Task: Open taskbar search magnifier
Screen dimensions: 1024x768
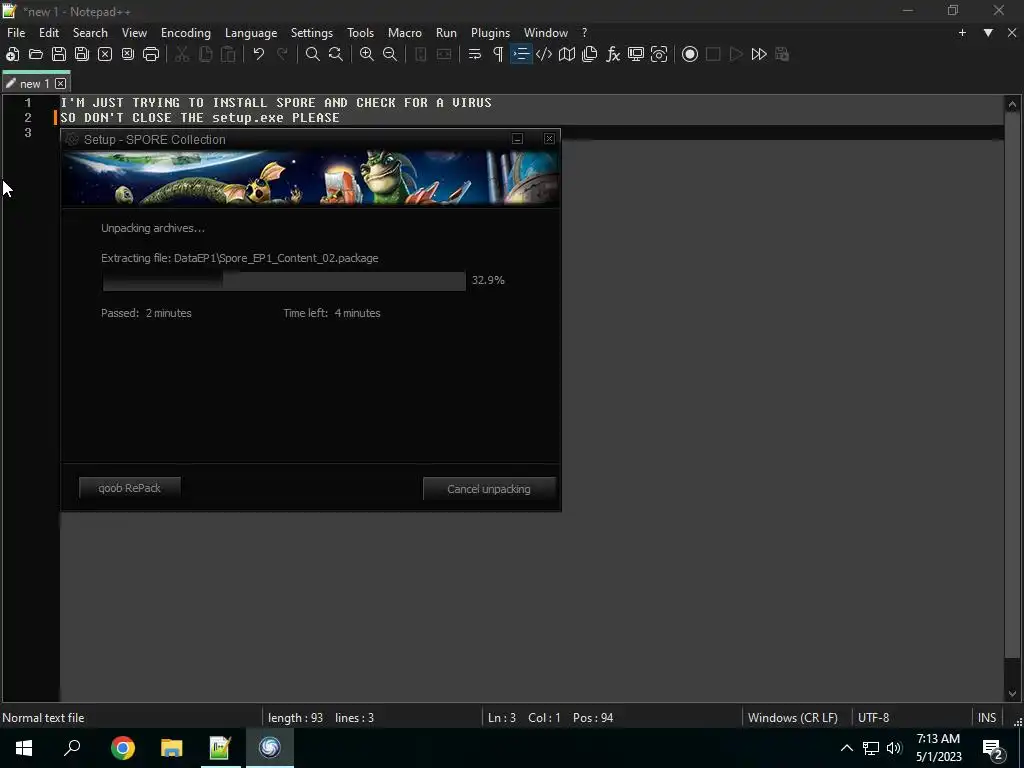Action: (x=72, y=748)
